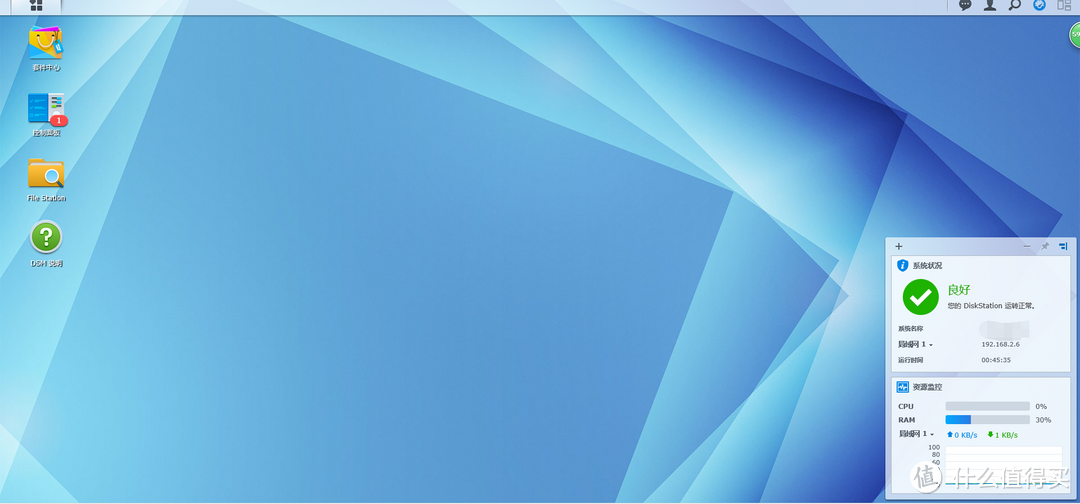Minimize the widget panel
The image size is (1080, 504).
coord(1027,246)
